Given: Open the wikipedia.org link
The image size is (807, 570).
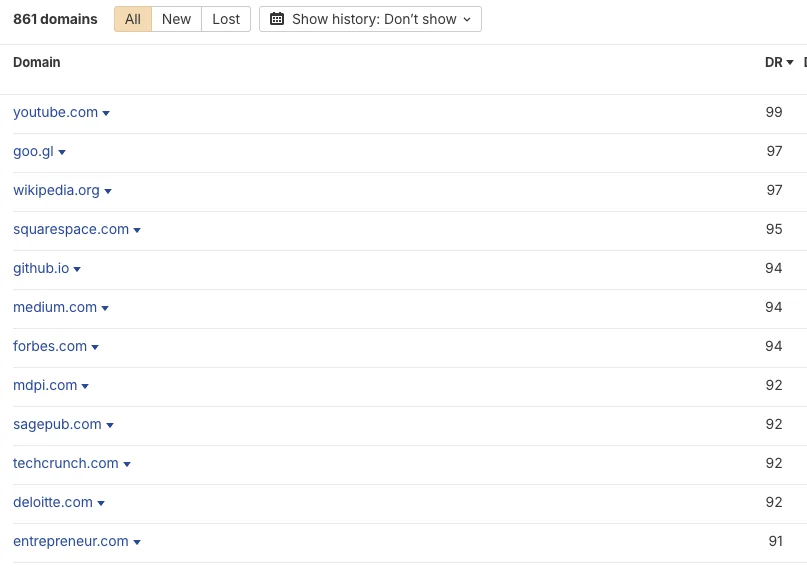Looking at the screenshot, I should 57,190.
